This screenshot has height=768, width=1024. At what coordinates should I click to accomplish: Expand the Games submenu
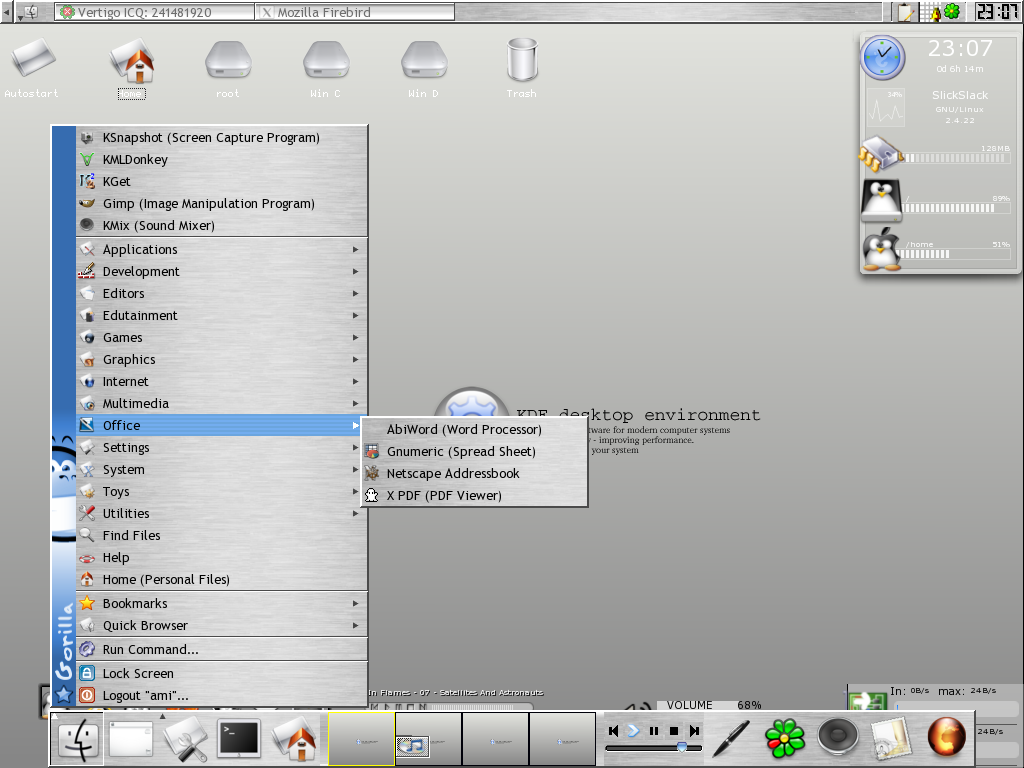click(x=222, y=338)
